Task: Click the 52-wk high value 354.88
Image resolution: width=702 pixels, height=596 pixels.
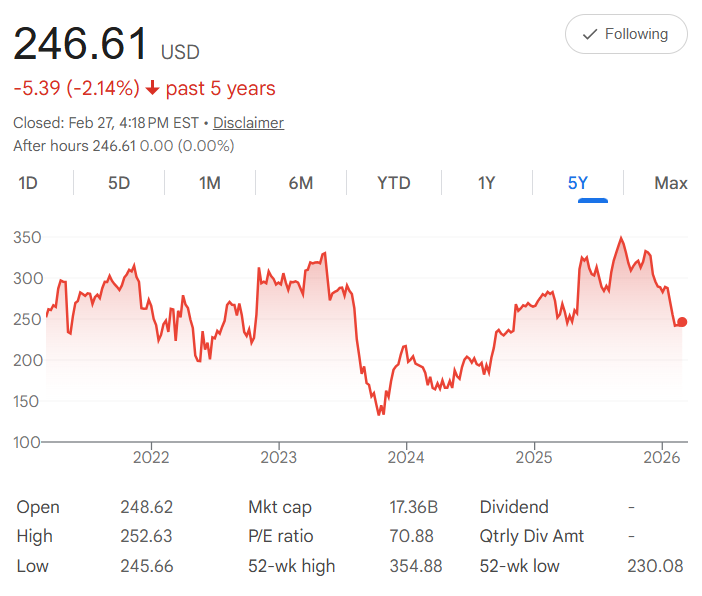Action: click(416, 566)
